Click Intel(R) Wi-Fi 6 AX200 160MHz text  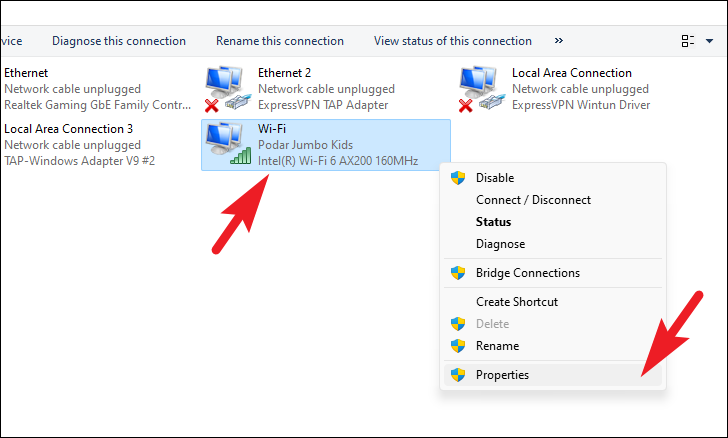tap(338, 161)
